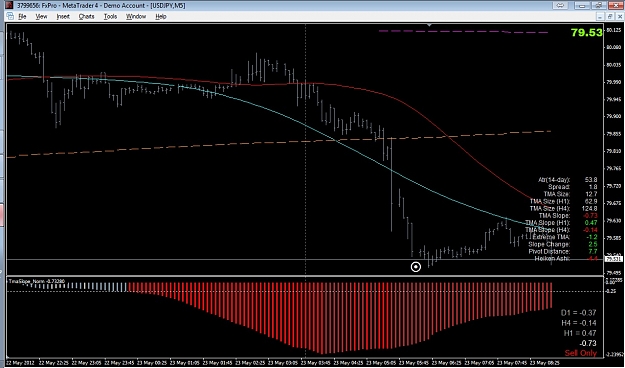Click the 124.8 TMA size value
Viewport: 625px width, 368px height.
590,209
